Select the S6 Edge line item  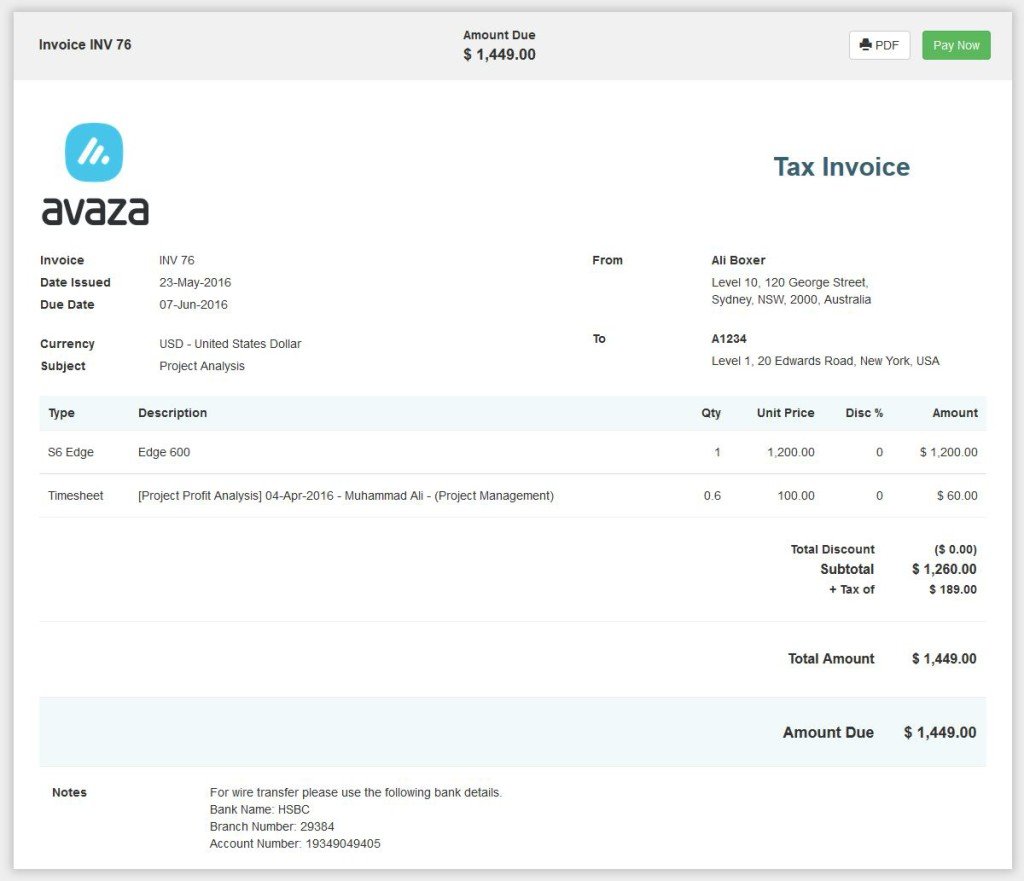point(70,452)
